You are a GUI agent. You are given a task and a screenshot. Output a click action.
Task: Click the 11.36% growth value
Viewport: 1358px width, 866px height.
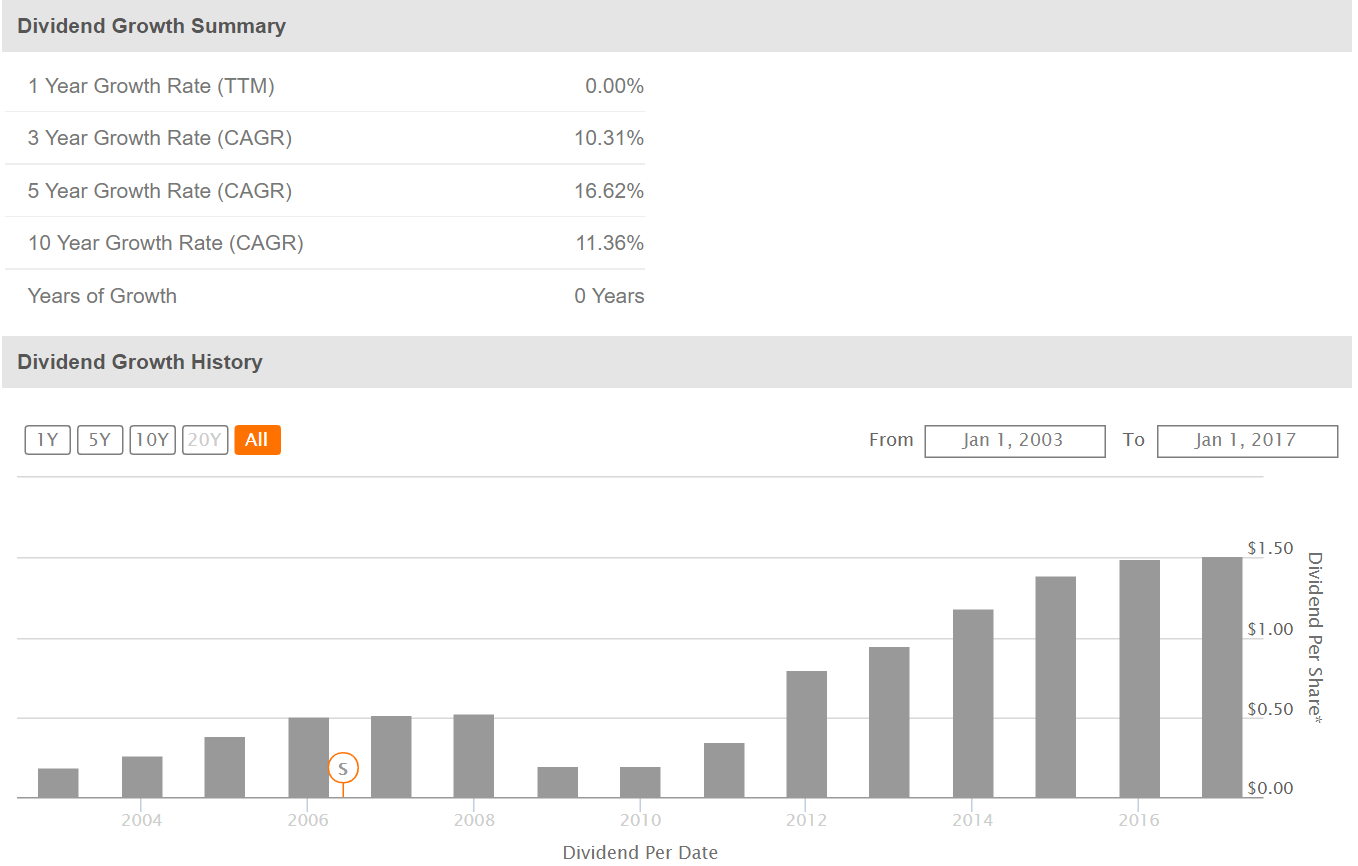(610, 243)
